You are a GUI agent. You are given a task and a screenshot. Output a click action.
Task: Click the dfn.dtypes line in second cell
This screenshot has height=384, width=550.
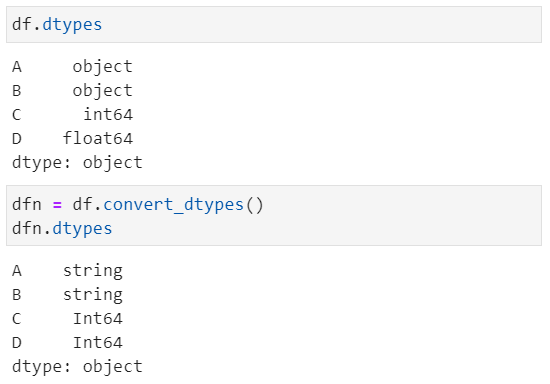click(62, 229)
